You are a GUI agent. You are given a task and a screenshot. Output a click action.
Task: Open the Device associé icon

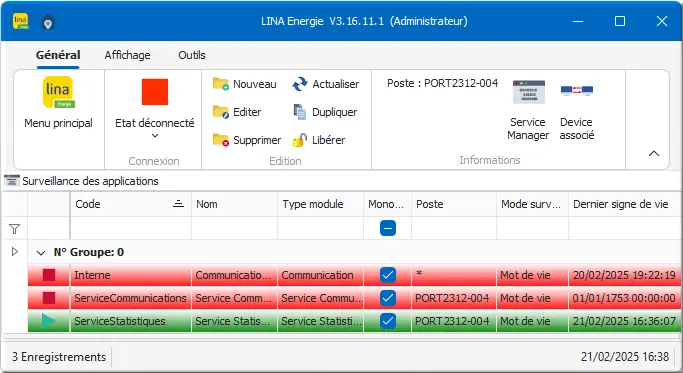(577, 110)
